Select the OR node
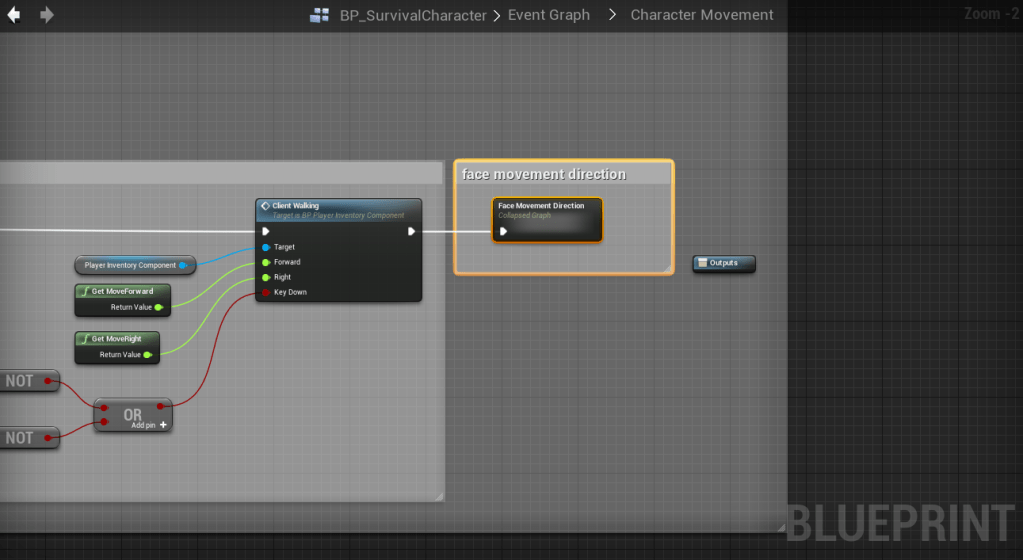The image size is (1023, 560). tap(133, 415)
